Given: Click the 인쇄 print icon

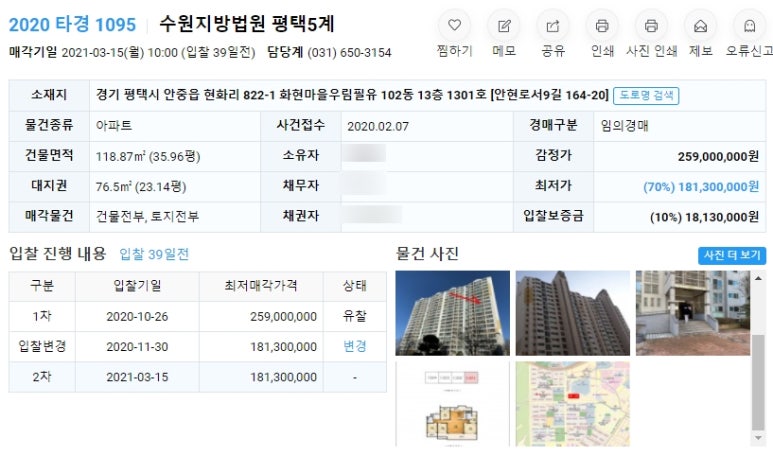Looking at the screenshot, I should click(x=602, y=26).
